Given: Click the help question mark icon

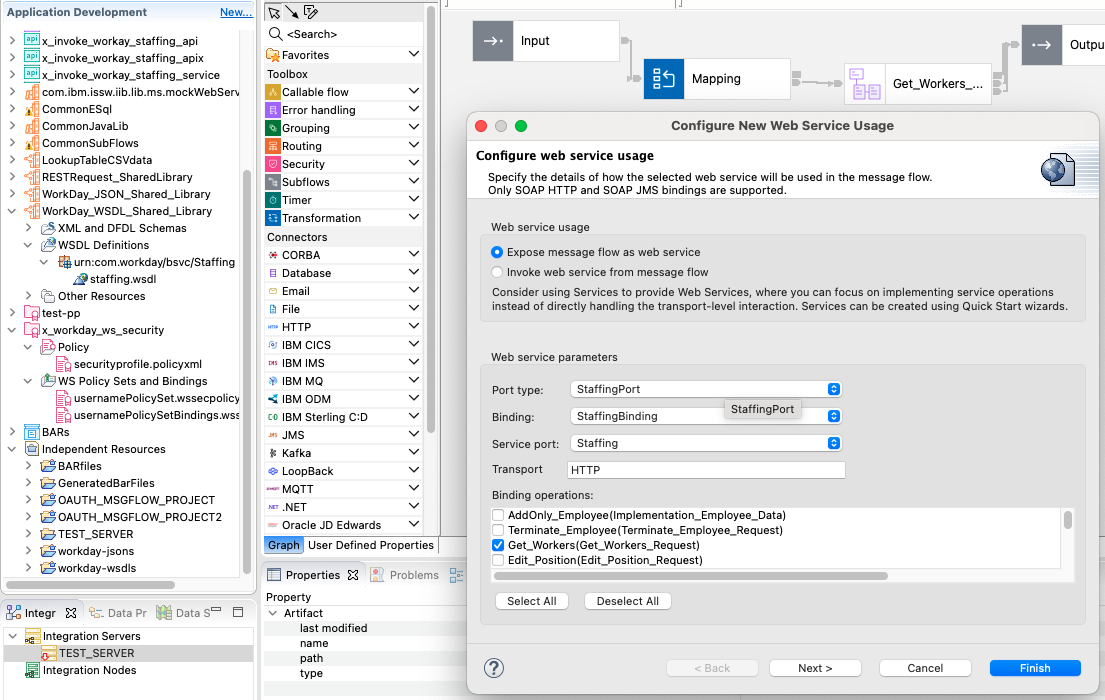Looking at the screenshot, I should tap(494, 668).
